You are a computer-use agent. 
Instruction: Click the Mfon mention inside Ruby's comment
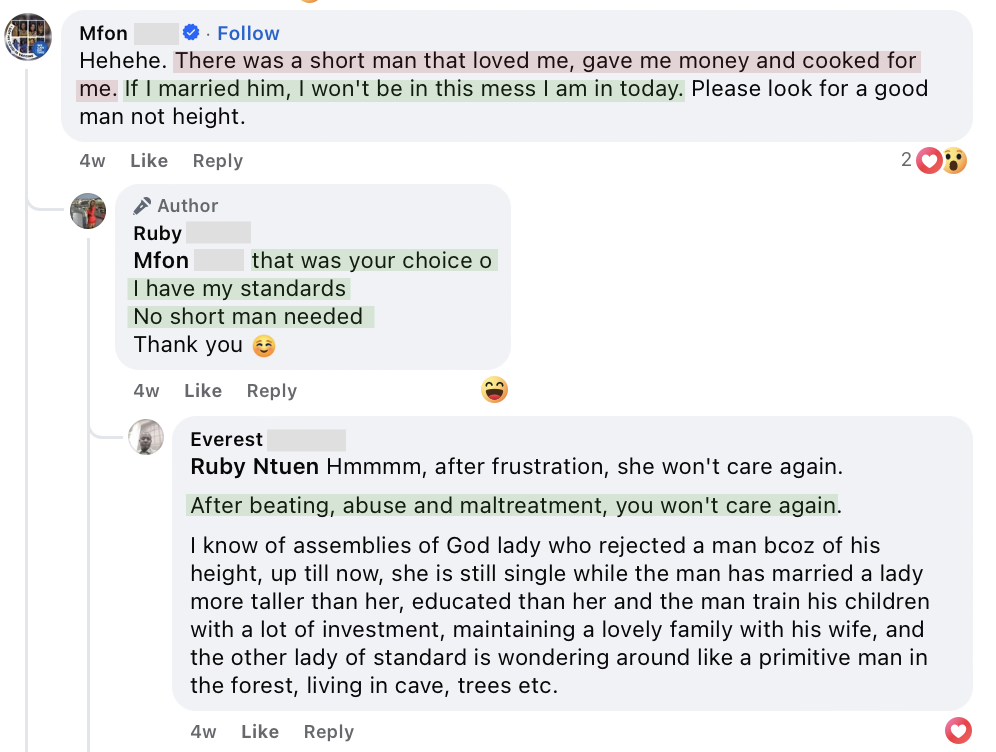click(160, 260)
